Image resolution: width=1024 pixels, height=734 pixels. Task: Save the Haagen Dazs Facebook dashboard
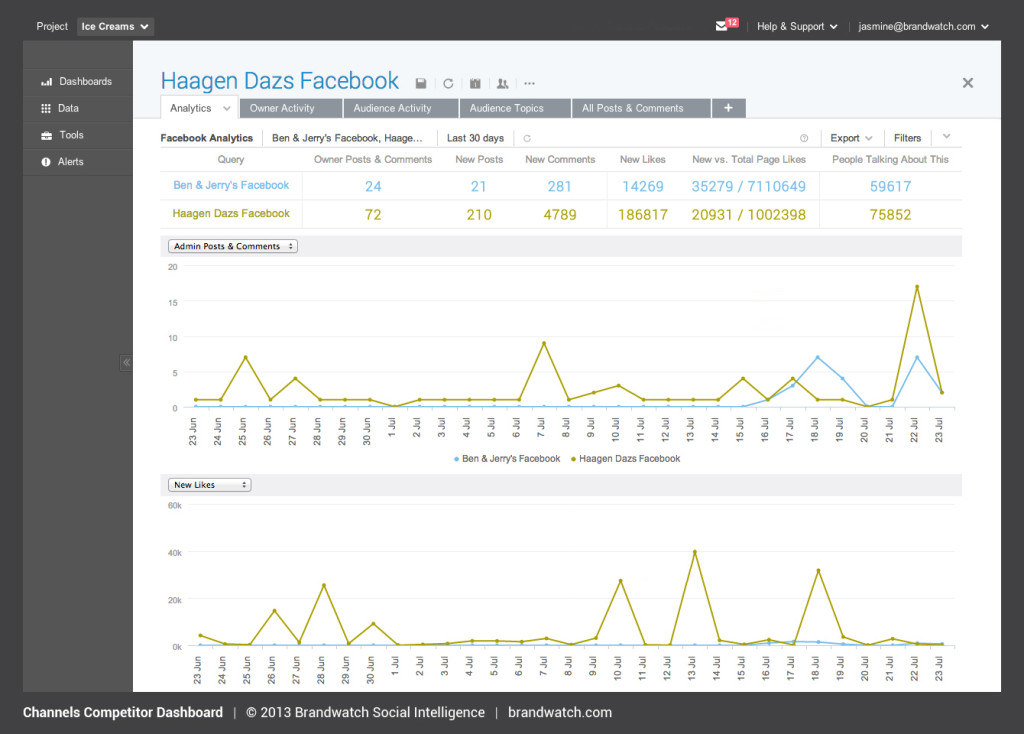(x=421, y=84)
